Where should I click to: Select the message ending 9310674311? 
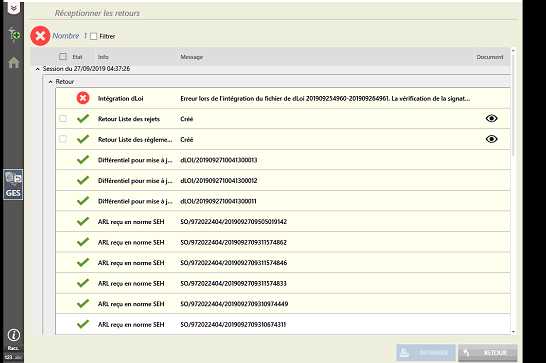[233, 325]
